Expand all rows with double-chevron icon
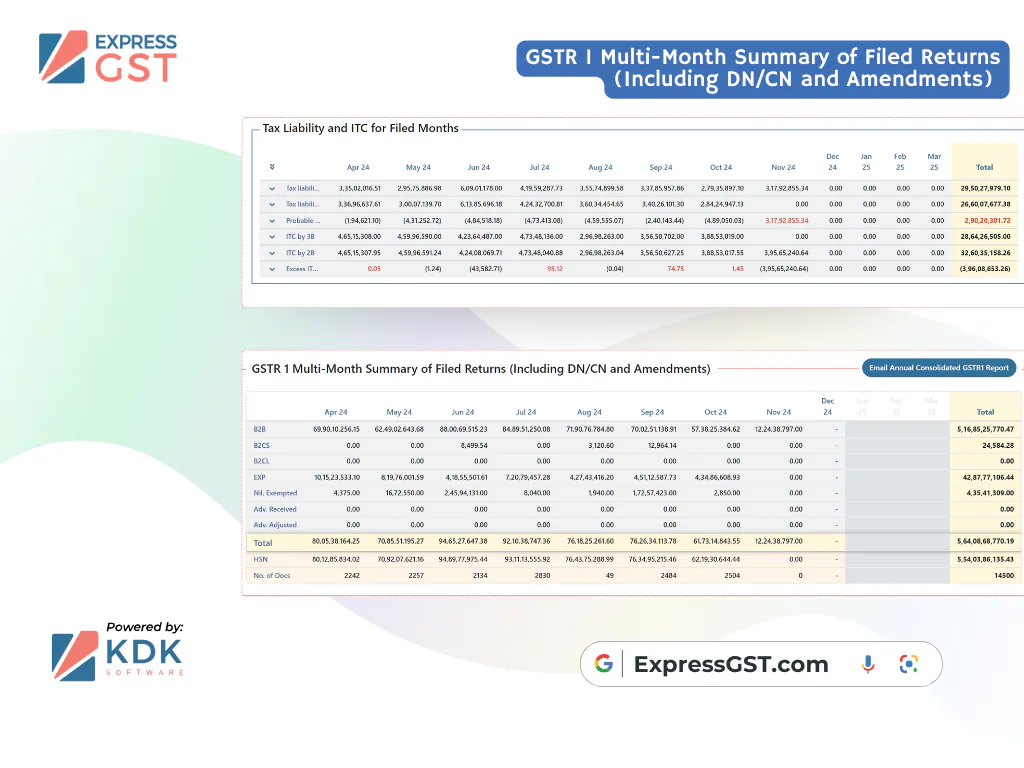The image size is (1024, 768). [x=272, y=167]
